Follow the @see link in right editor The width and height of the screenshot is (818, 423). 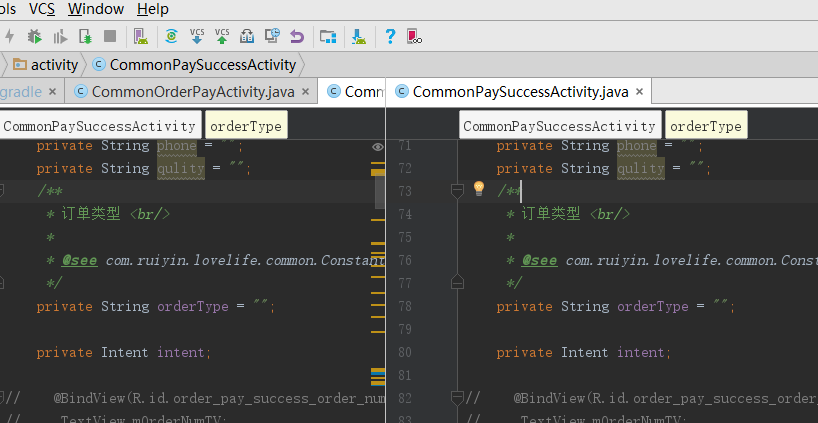pyautogui.click(x=539, y=260)
